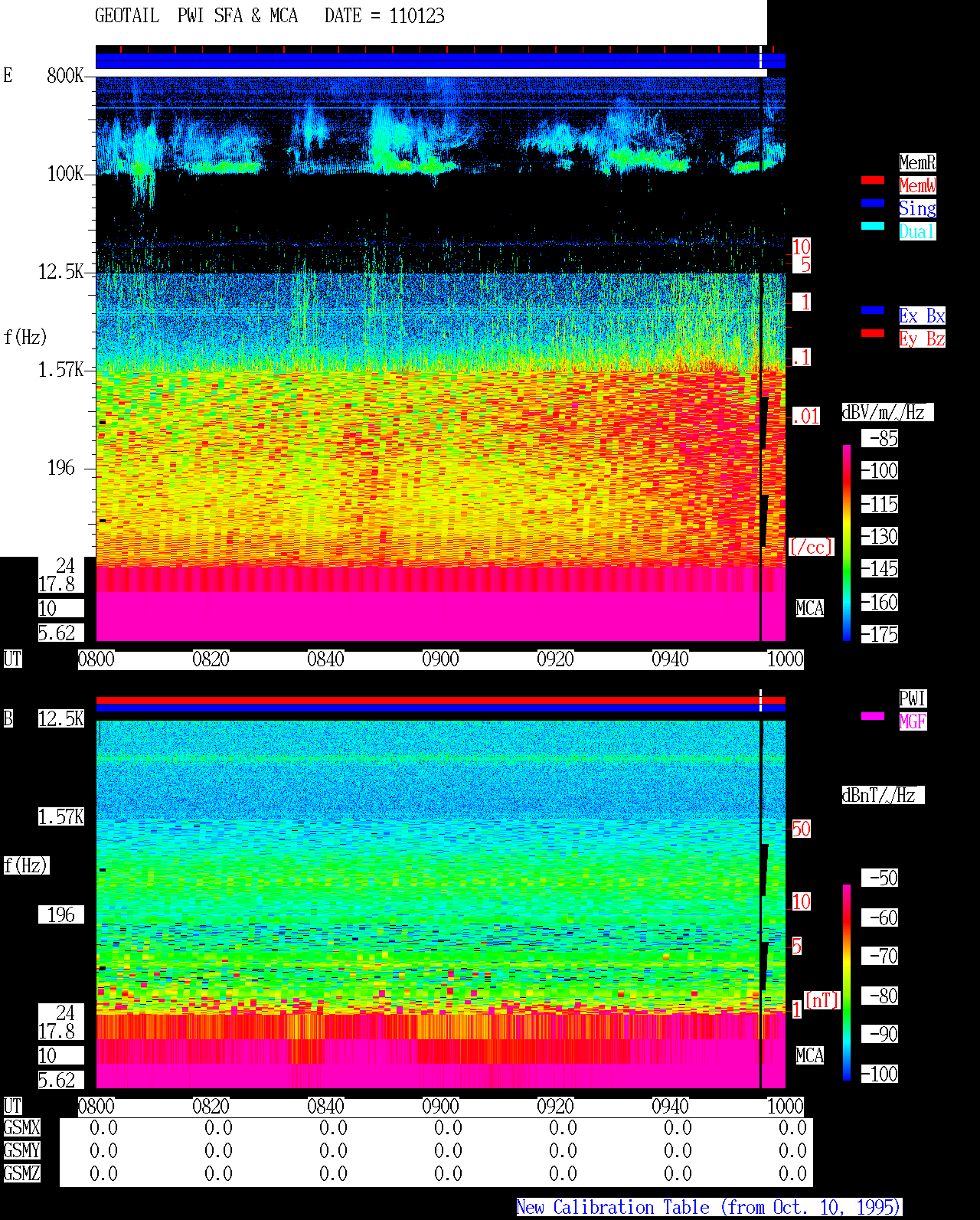Screen dimensions: 980x1220
Task: Click the 0920 tick on the E panel UT axis
Action: tap(556, 659)
